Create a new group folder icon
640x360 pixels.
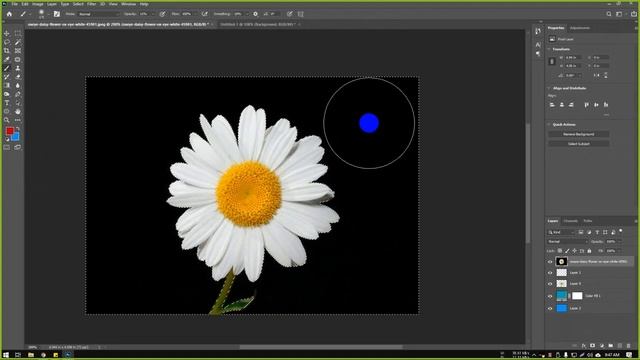pos(611,346)
